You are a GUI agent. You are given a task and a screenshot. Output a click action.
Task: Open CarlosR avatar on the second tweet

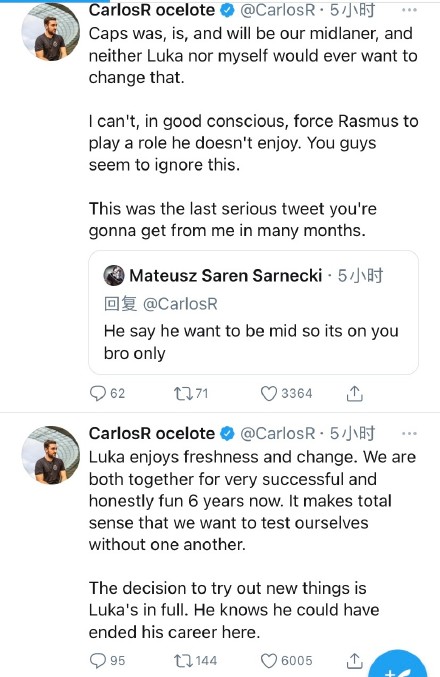click(x=51, y=455)
